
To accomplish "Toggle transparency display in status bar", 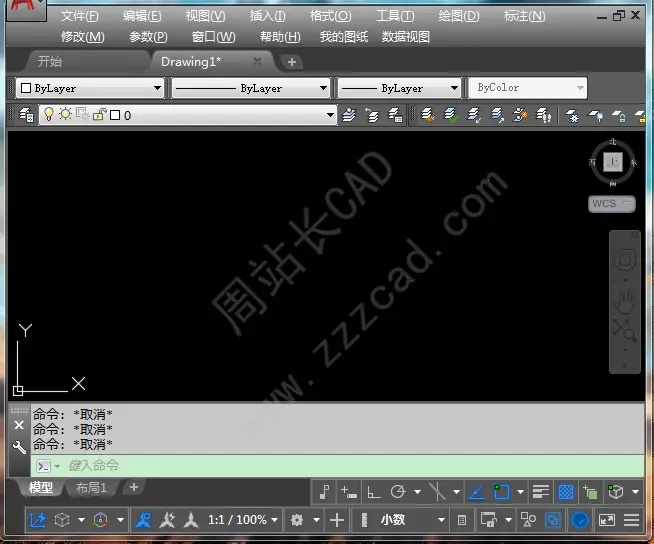I will tap(566, 492).
